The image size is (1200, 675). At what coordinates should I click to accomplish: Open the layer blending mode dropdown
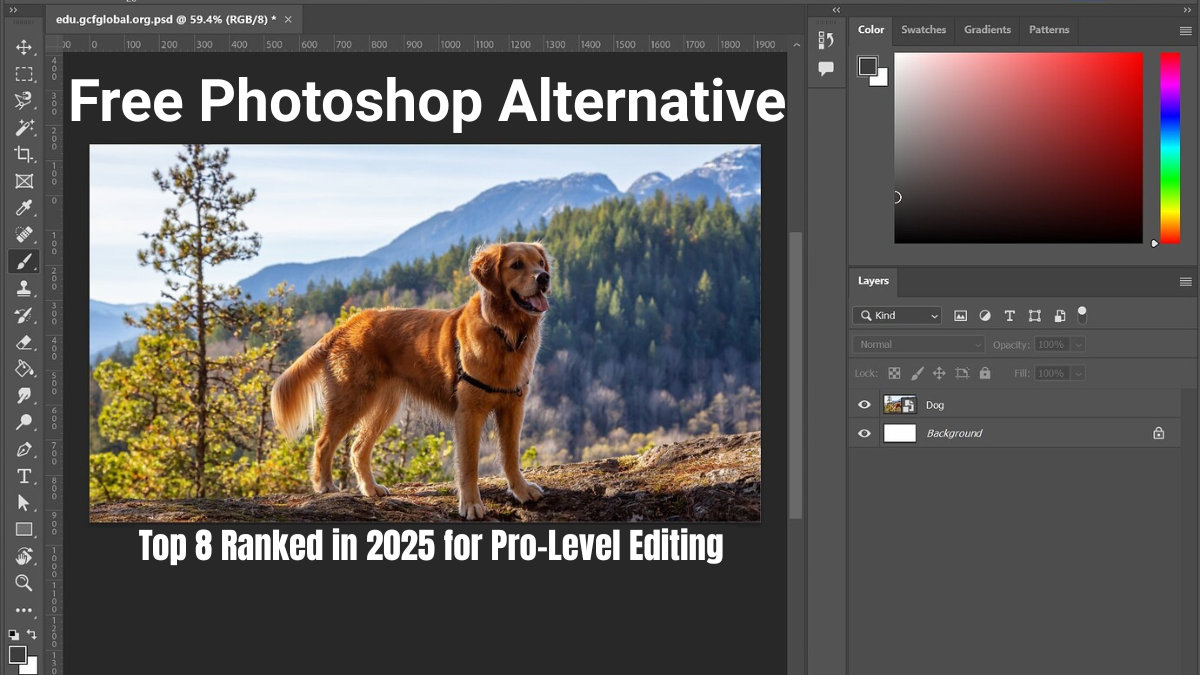coord(915,343)
